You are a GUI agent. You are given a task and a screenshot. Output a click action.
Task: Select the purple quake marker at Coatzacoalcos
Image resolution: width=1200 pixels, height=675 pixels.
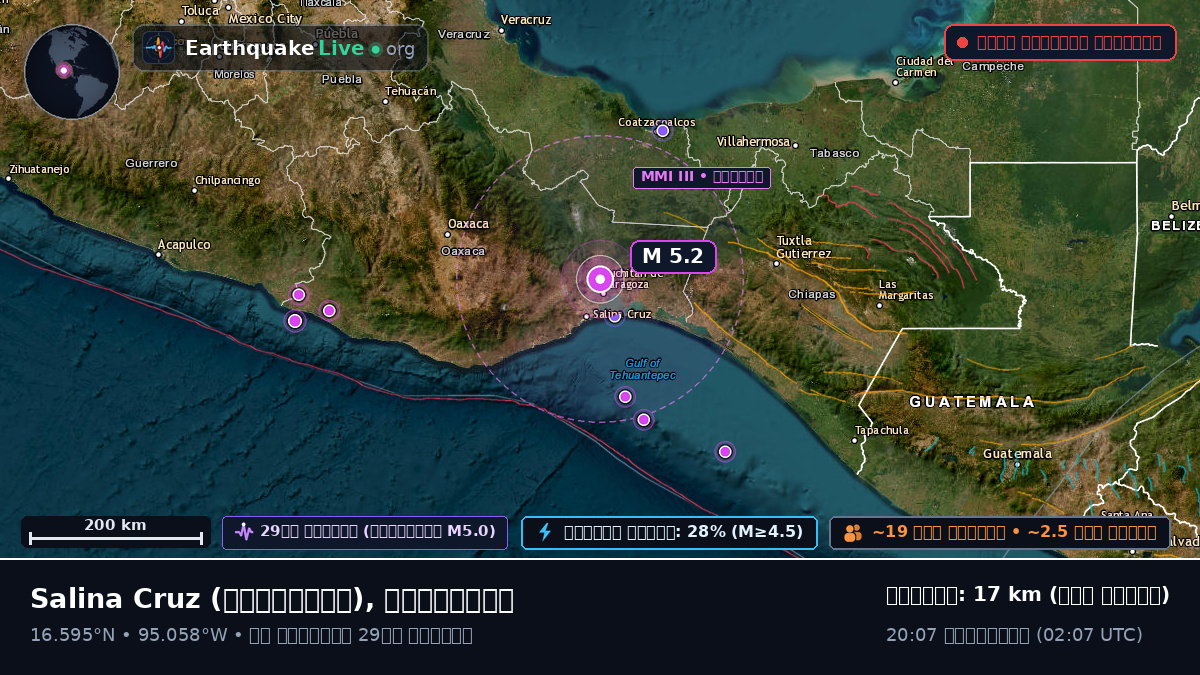tap(662, 131)
